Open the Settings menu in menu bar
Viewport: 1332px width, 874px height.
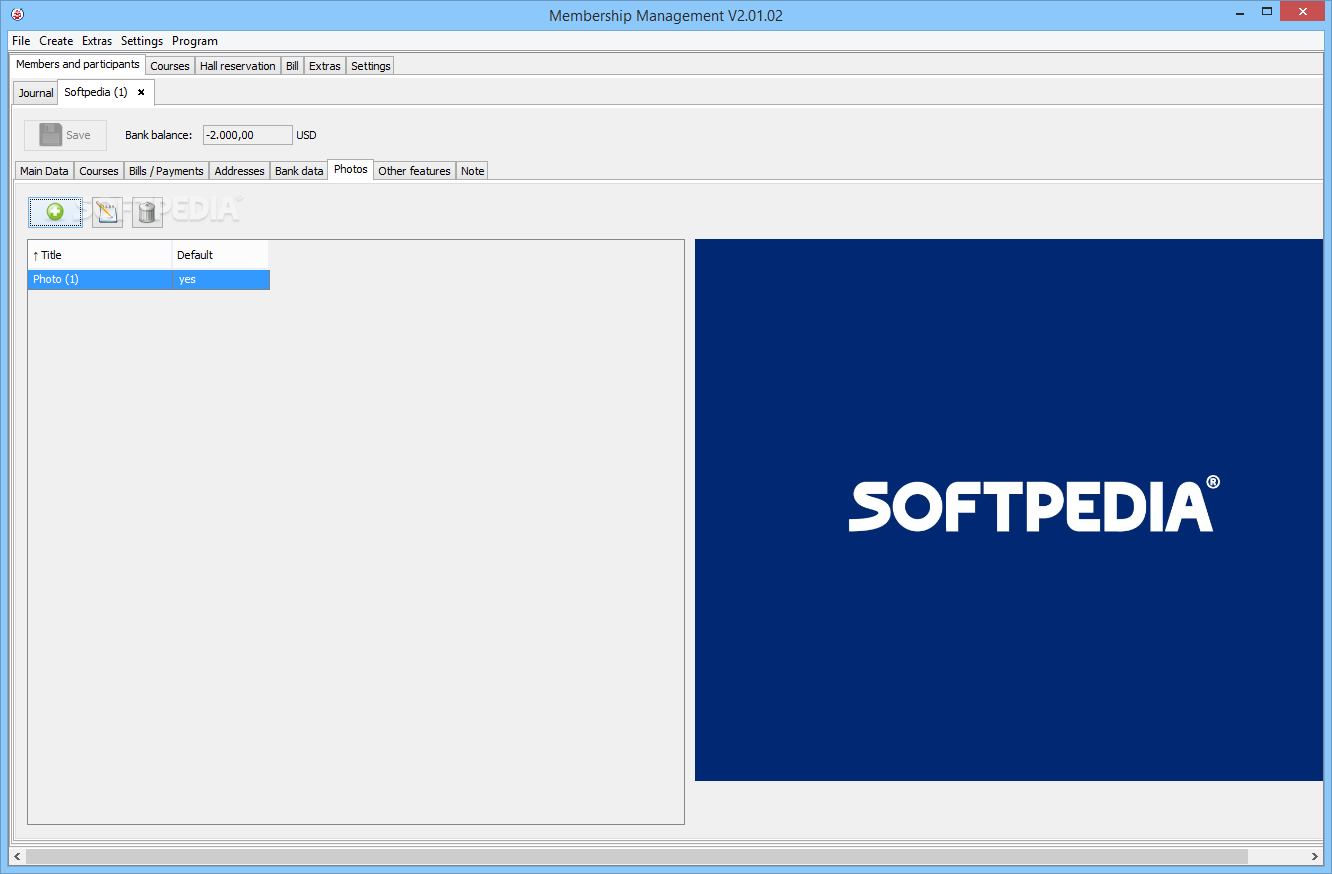[142, 41]
